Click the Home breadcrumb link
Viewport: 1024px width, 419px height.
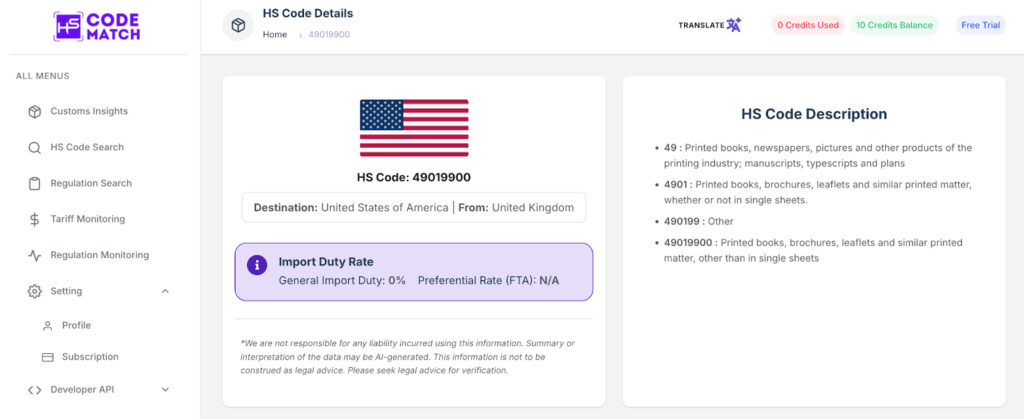(x=275, y=35)
